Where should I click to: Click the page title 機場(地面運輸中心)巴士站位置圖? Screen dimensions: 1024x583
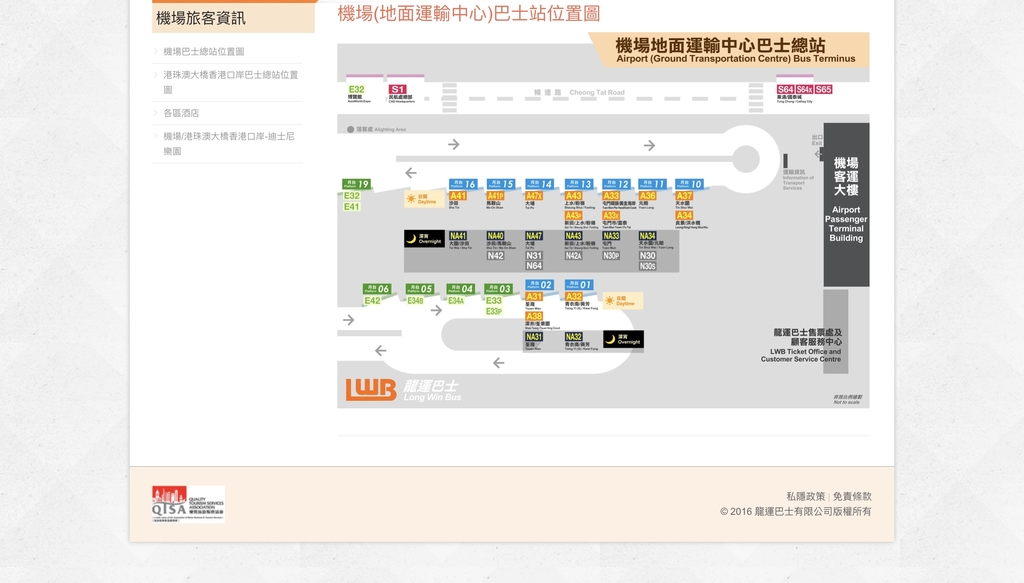click(x=469, y=14)
